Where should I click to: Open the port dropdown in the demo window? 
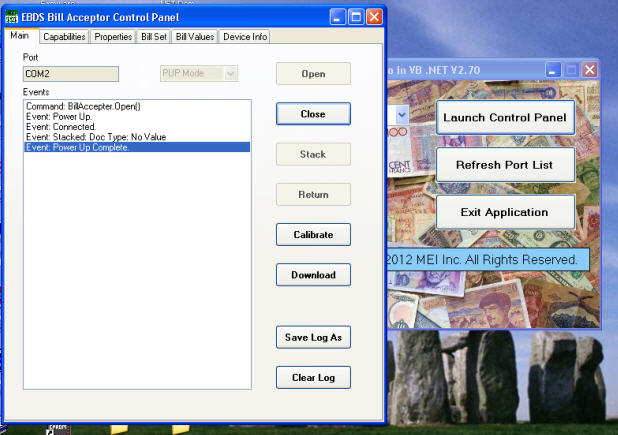click(x=402, y=115)
